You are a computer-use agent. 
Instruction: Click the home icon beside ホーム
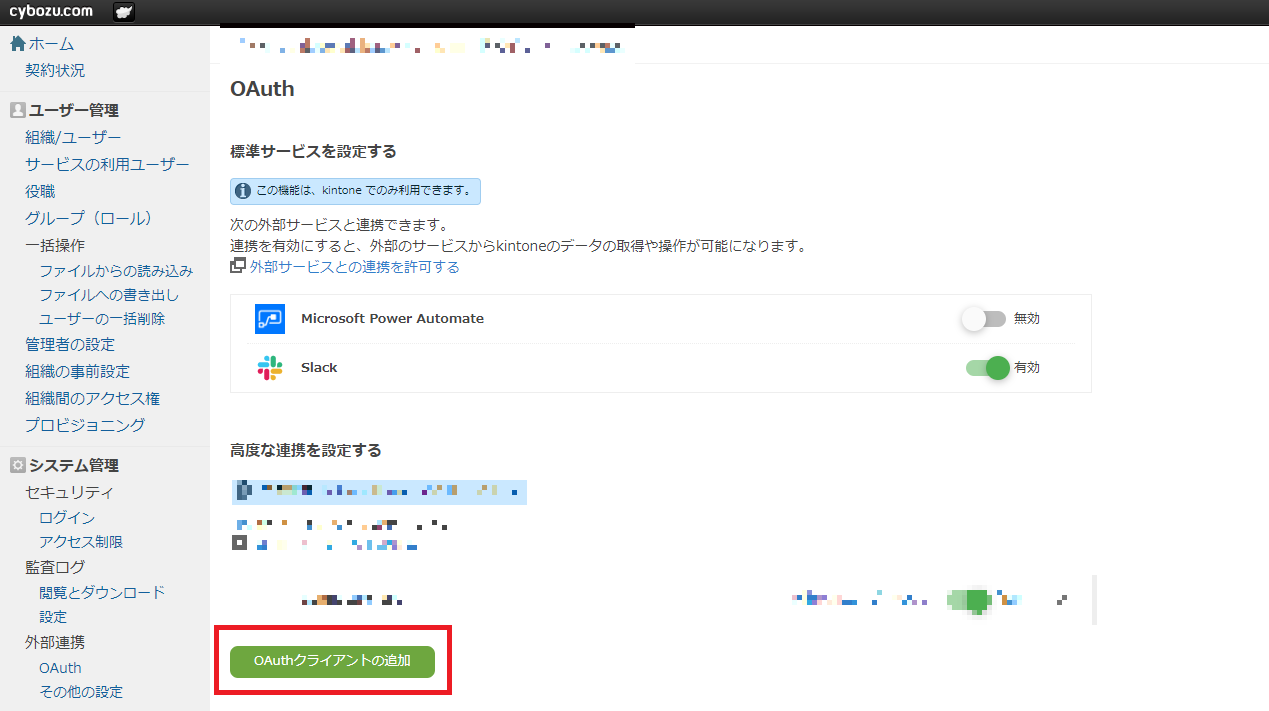pos(17,43)
